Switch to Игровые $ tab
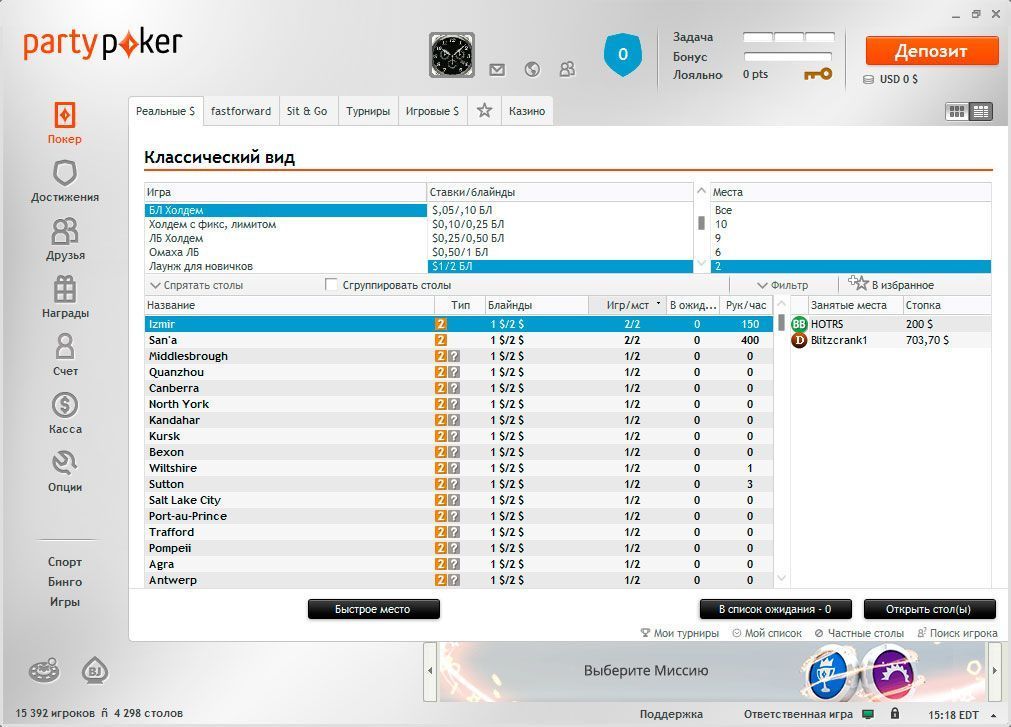The image size is (1011, 727). pyautogui.click(x=432, y=111)
